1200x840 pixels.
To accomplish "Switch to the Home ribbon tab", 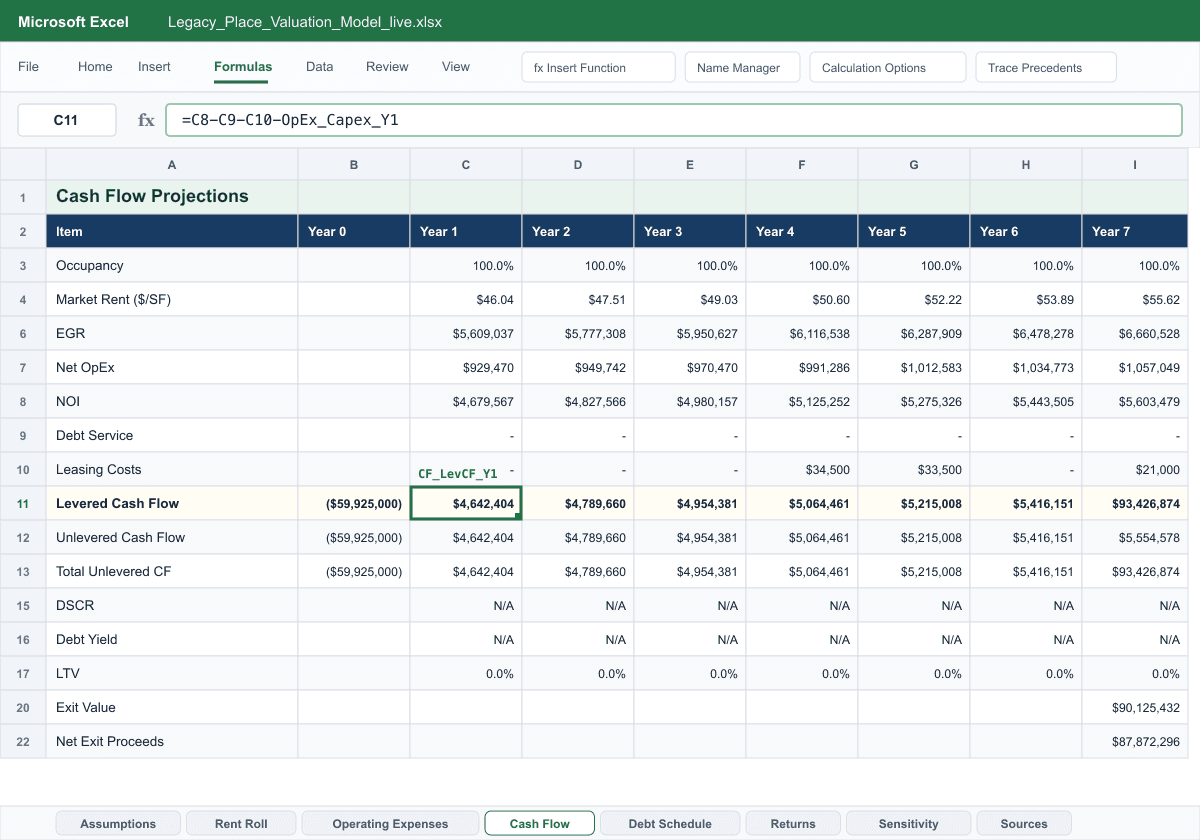I will coord(95,67).
